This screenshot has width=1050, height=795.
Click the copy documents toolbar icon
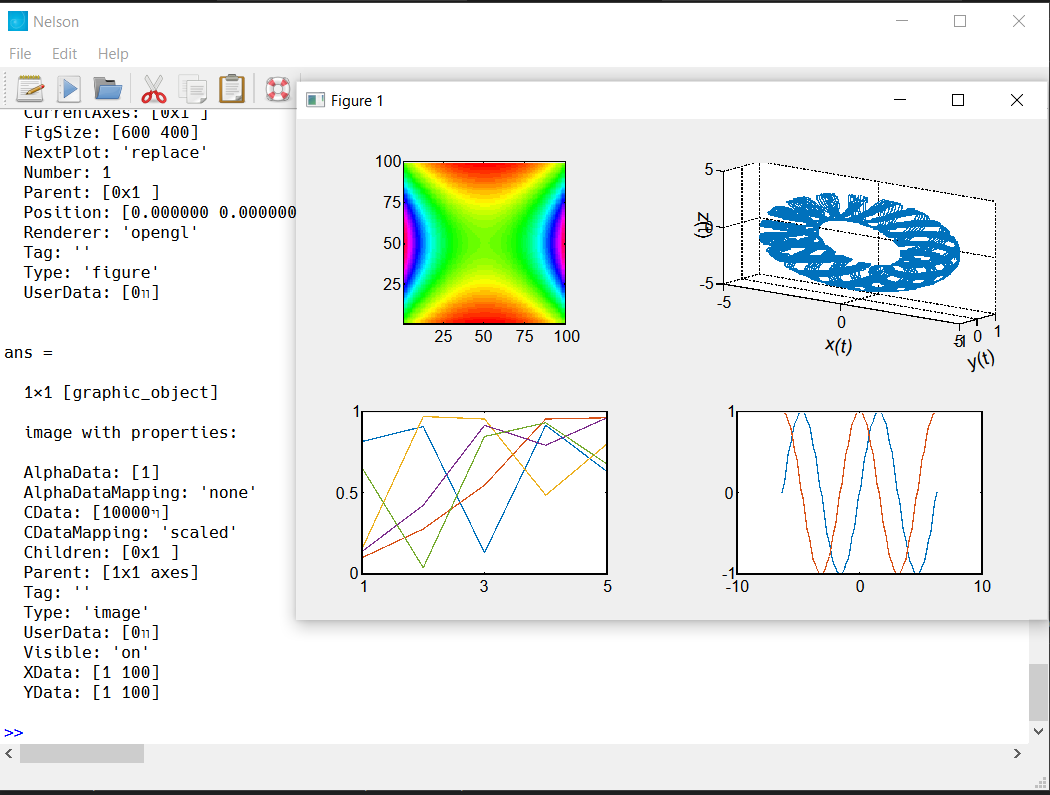[193, 88]
